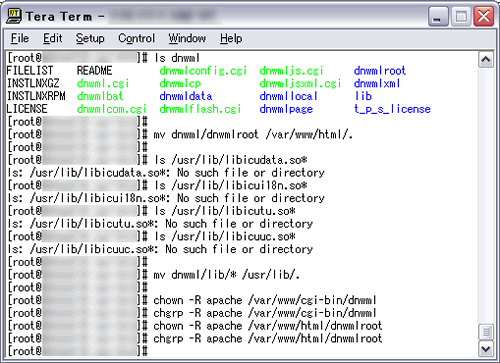The width and height of the screenshot is (500, 363).
Task: Click the INSTLNXGZ file name
Action: 33,83
